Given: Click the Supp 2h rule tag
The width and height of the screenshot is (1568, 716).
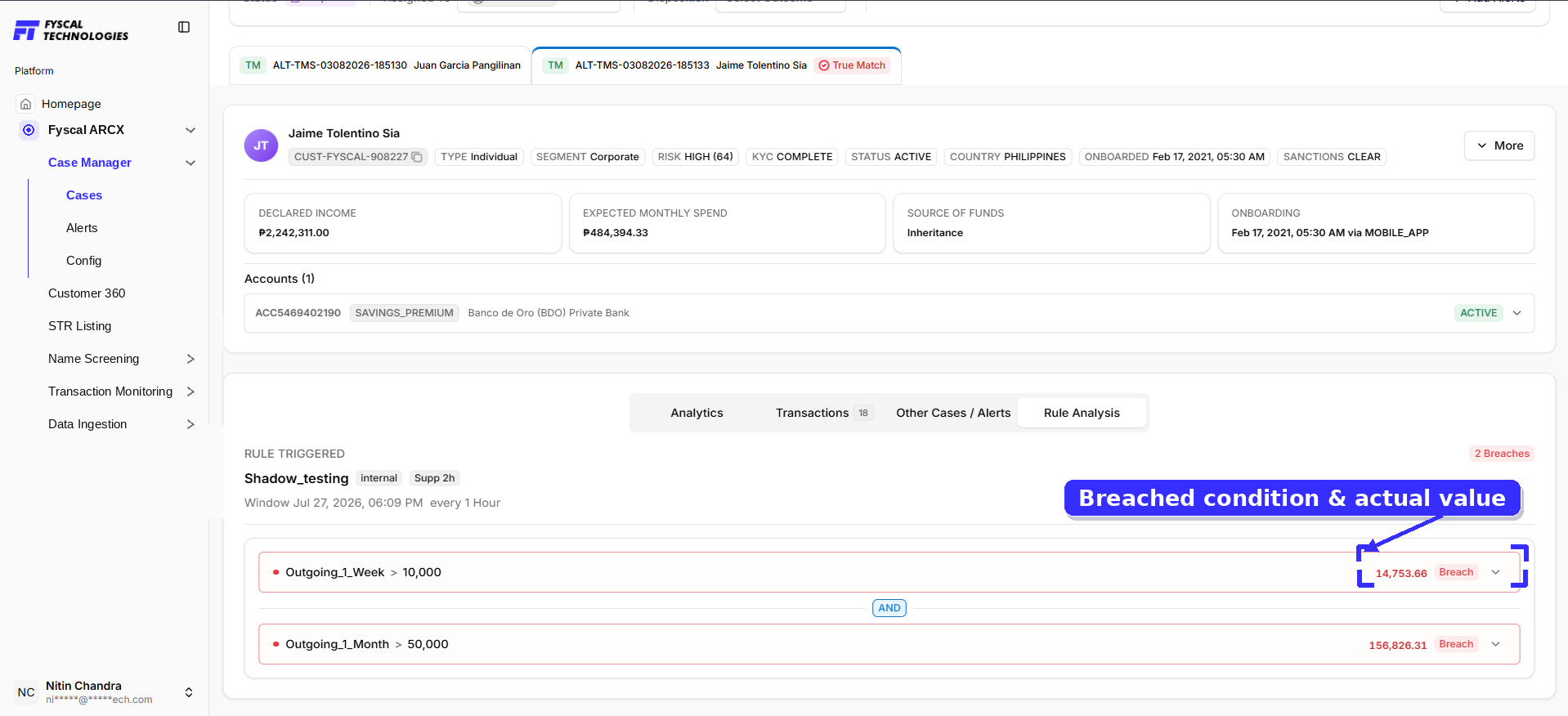Looking at the screenshot, I should pos(434,478).
